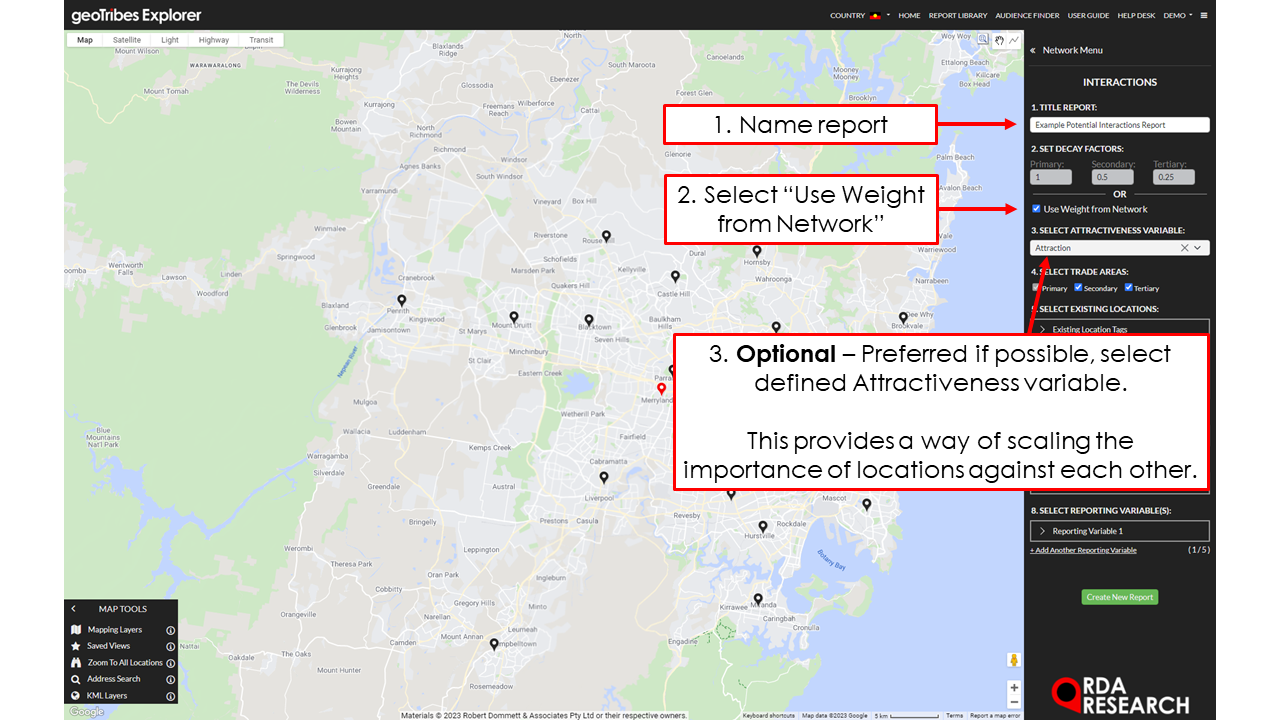Open info icon for Saved Views

[x=171, y=646]
